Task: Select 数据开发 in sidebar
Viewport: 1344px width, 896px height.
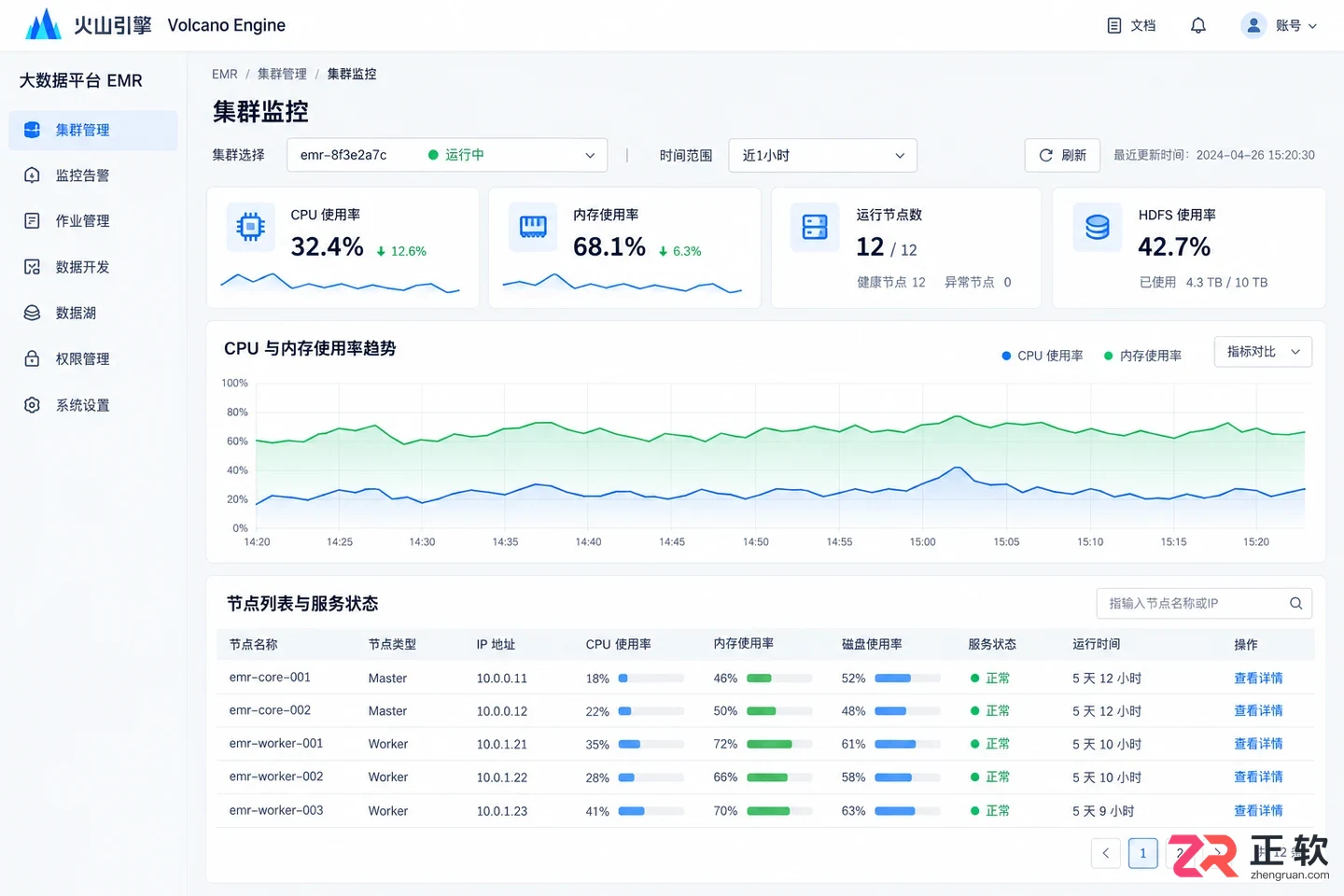Action: click(93, 267)
